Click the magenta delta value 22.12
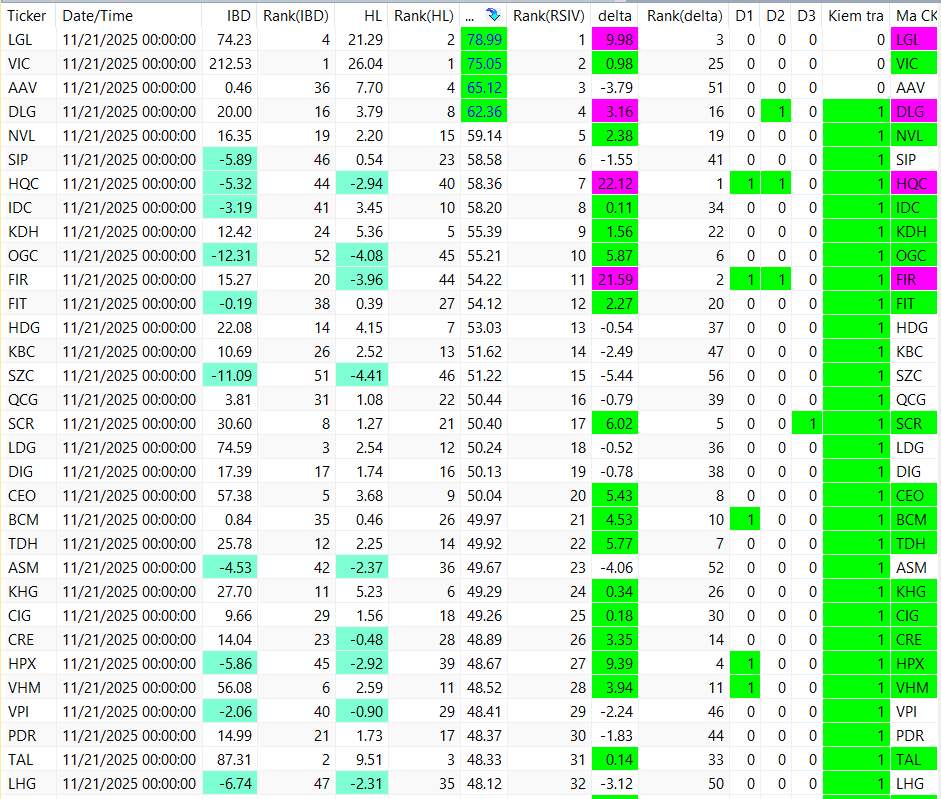This screenshot has width=941, height=799. pos(615,184)
